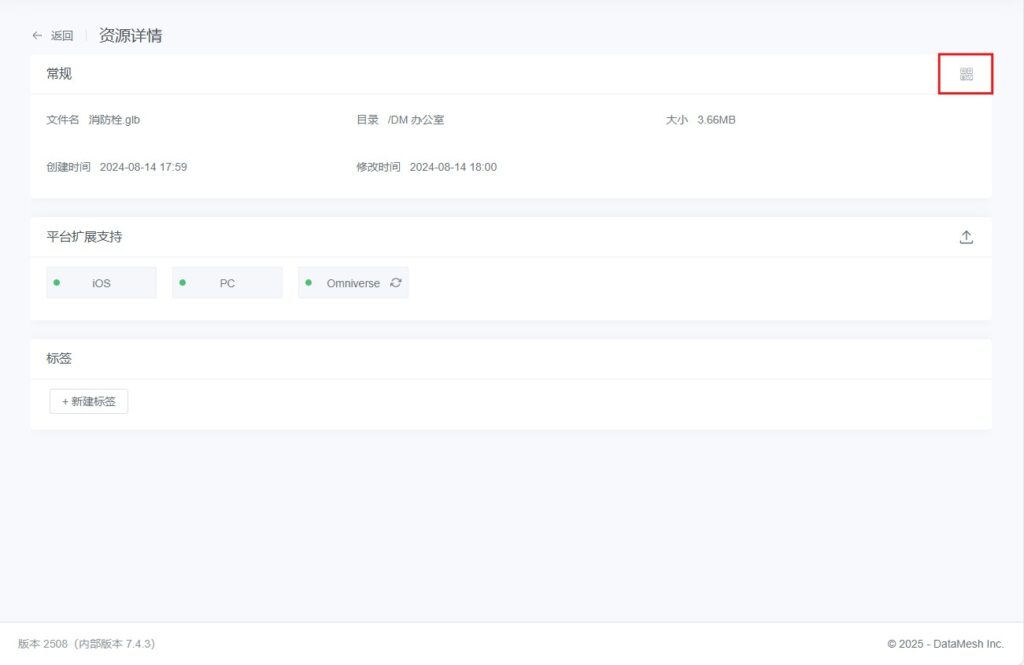Click the 常规 section header
The image size is (1024, 665).
coord(59,74)
